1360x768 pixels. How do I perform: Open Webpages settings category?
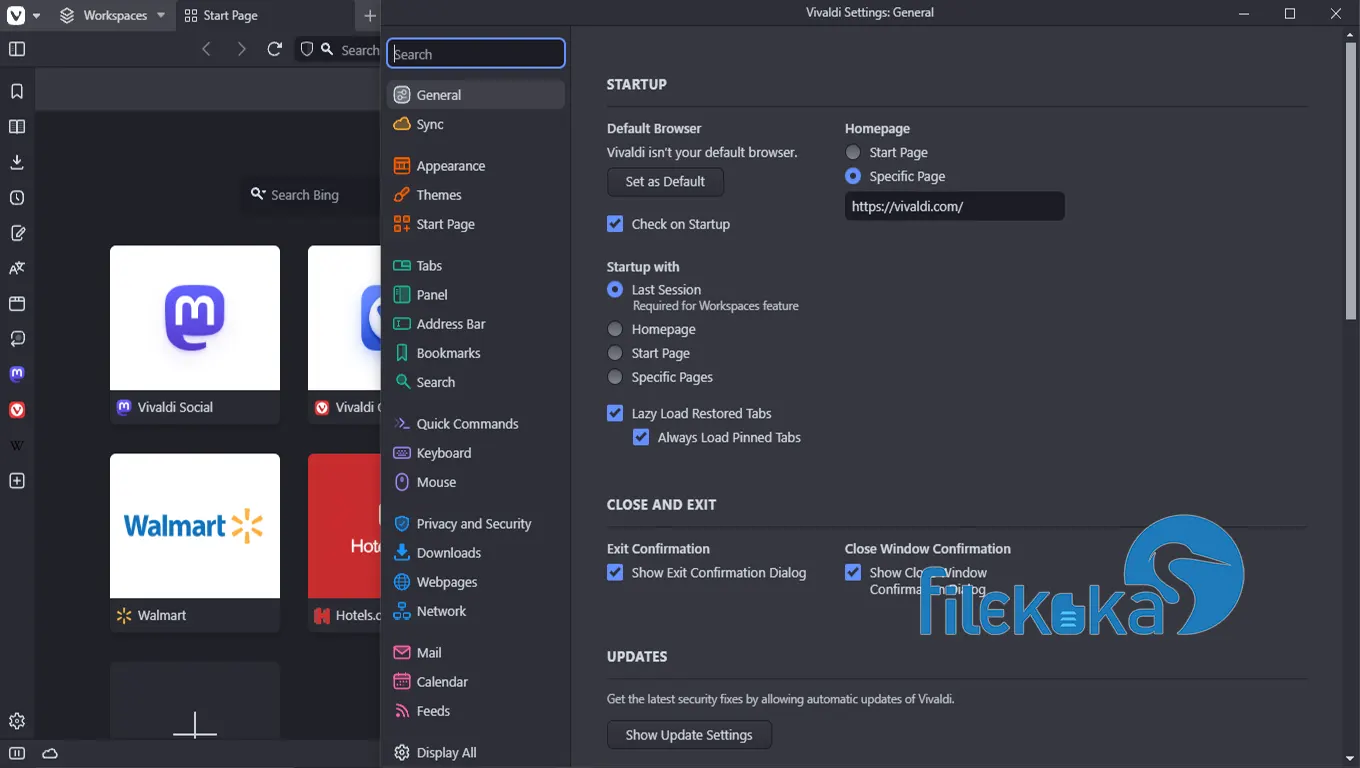[476, 582]
